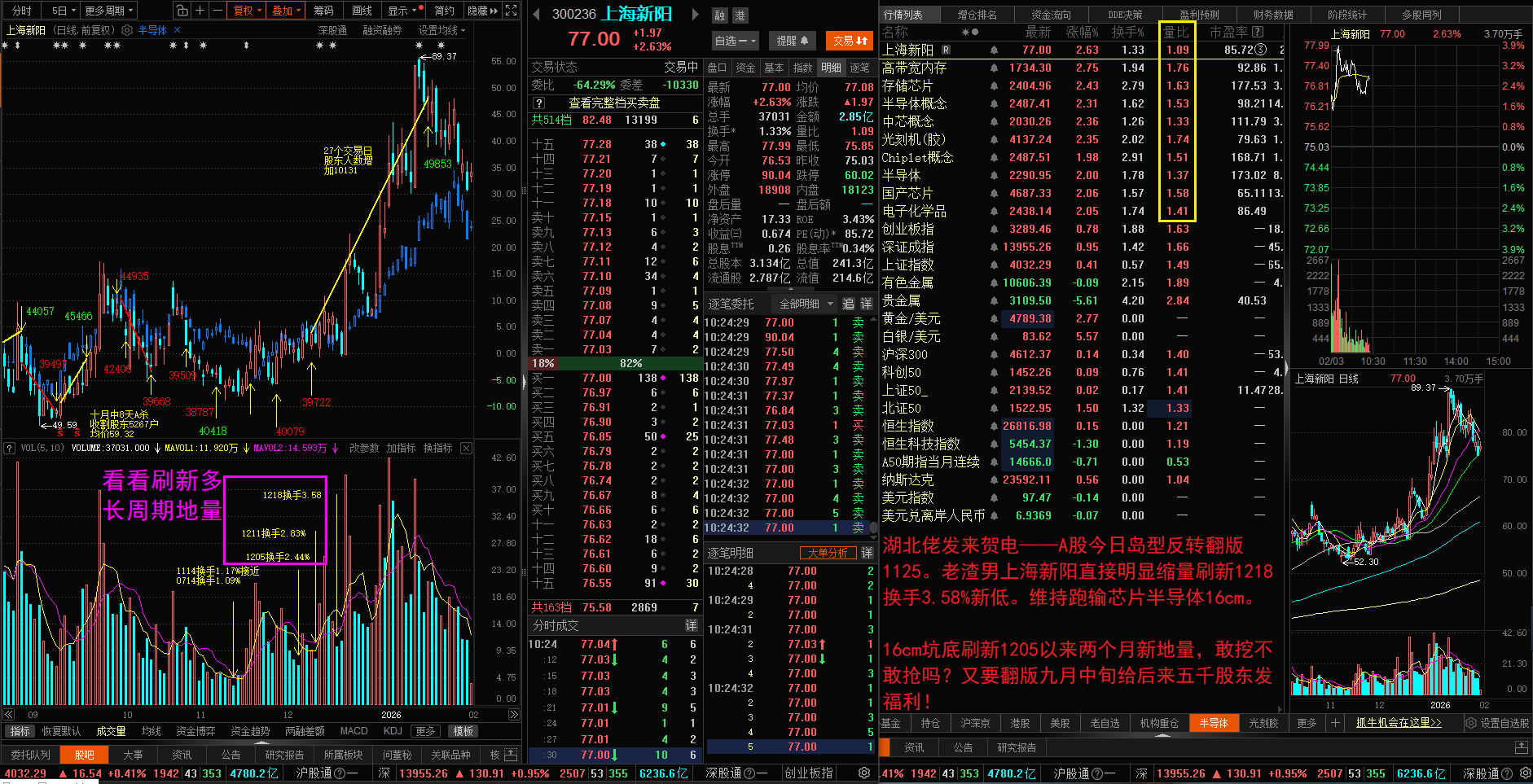Screen dimensions: 1533x784
Task: Remove the 半导体 overlay with its X
Action: 177,30
